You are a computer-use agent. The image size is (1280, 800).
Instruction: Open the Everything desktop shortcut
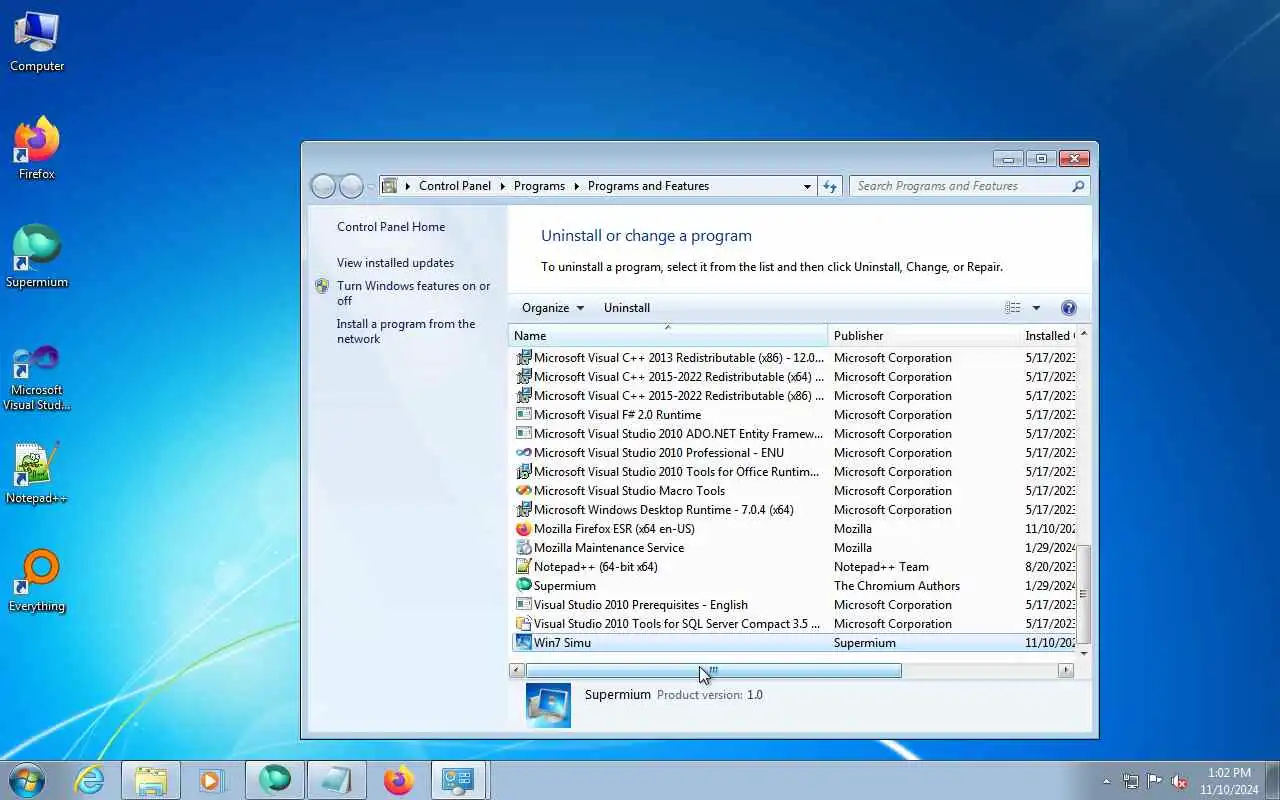pyautogui.click(x=37, y=581)
